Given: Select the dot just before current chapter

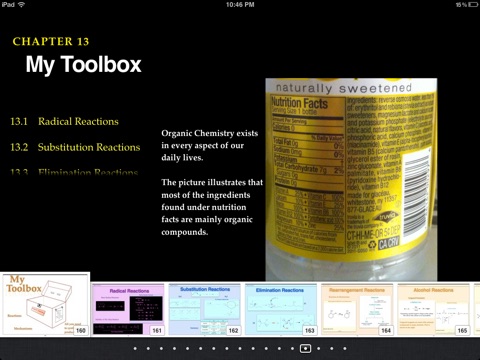Looking at the screenshot, I should click(x=292, y=349).
